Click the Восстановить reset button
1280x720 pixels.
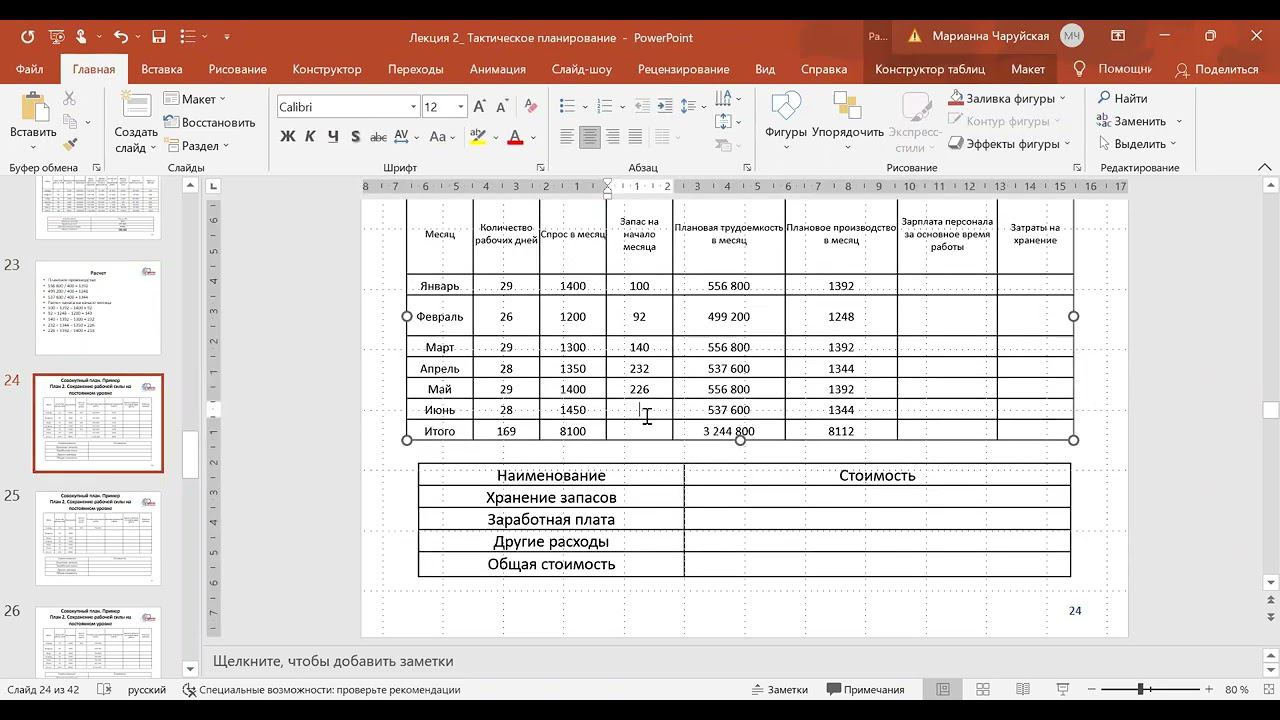pyautogui.click(x=210, y=122)
